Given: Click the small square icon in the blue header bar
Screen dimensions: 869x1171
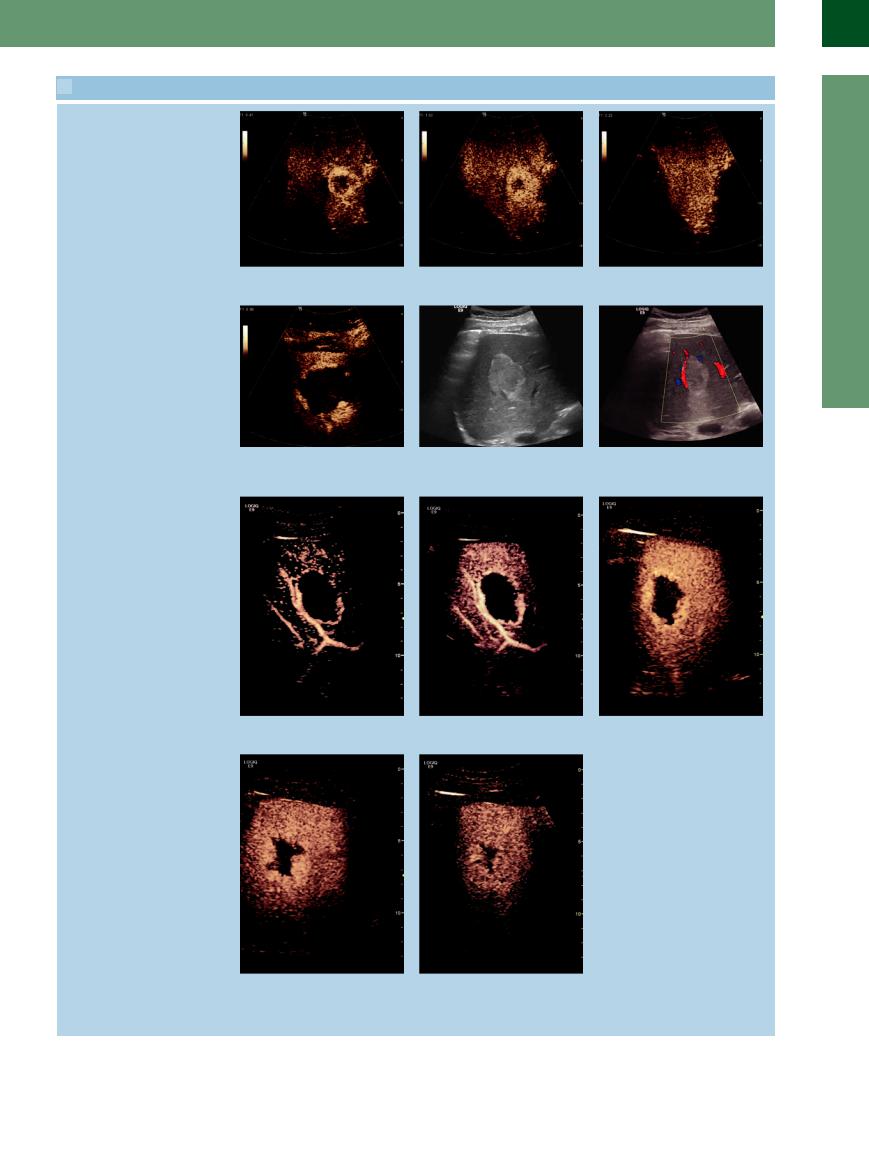Looking at the screenshot, I should pos(65,87).
